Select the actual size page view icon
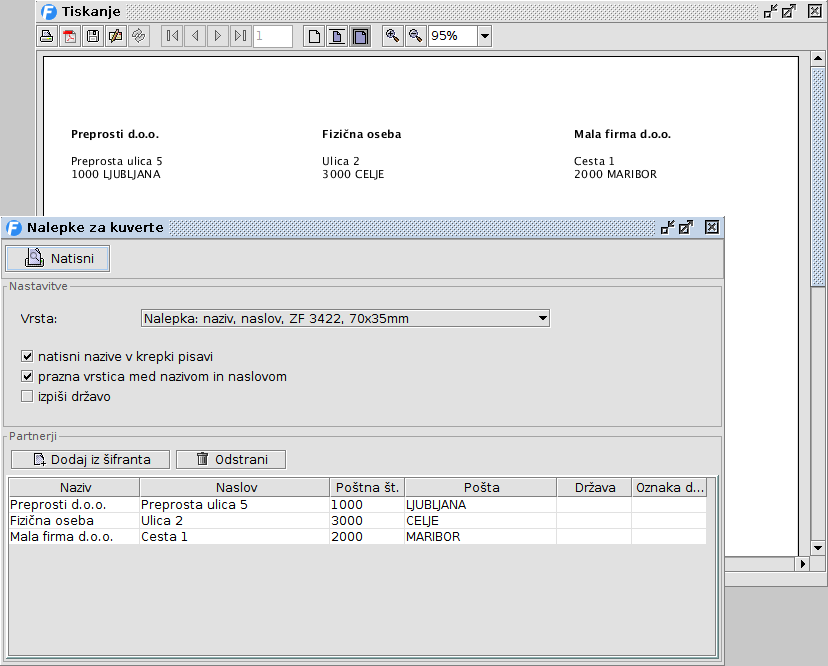Image resolution: width=828 pixels, height=666 pixels. click(x=314, y=36)
